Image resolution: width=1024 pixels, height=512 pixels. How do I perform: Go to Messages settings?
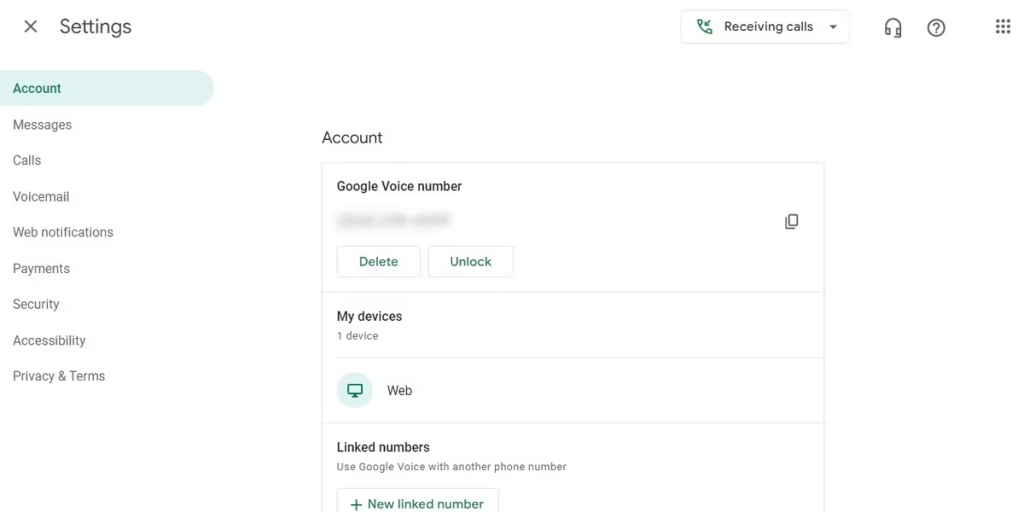click(42, 125)
